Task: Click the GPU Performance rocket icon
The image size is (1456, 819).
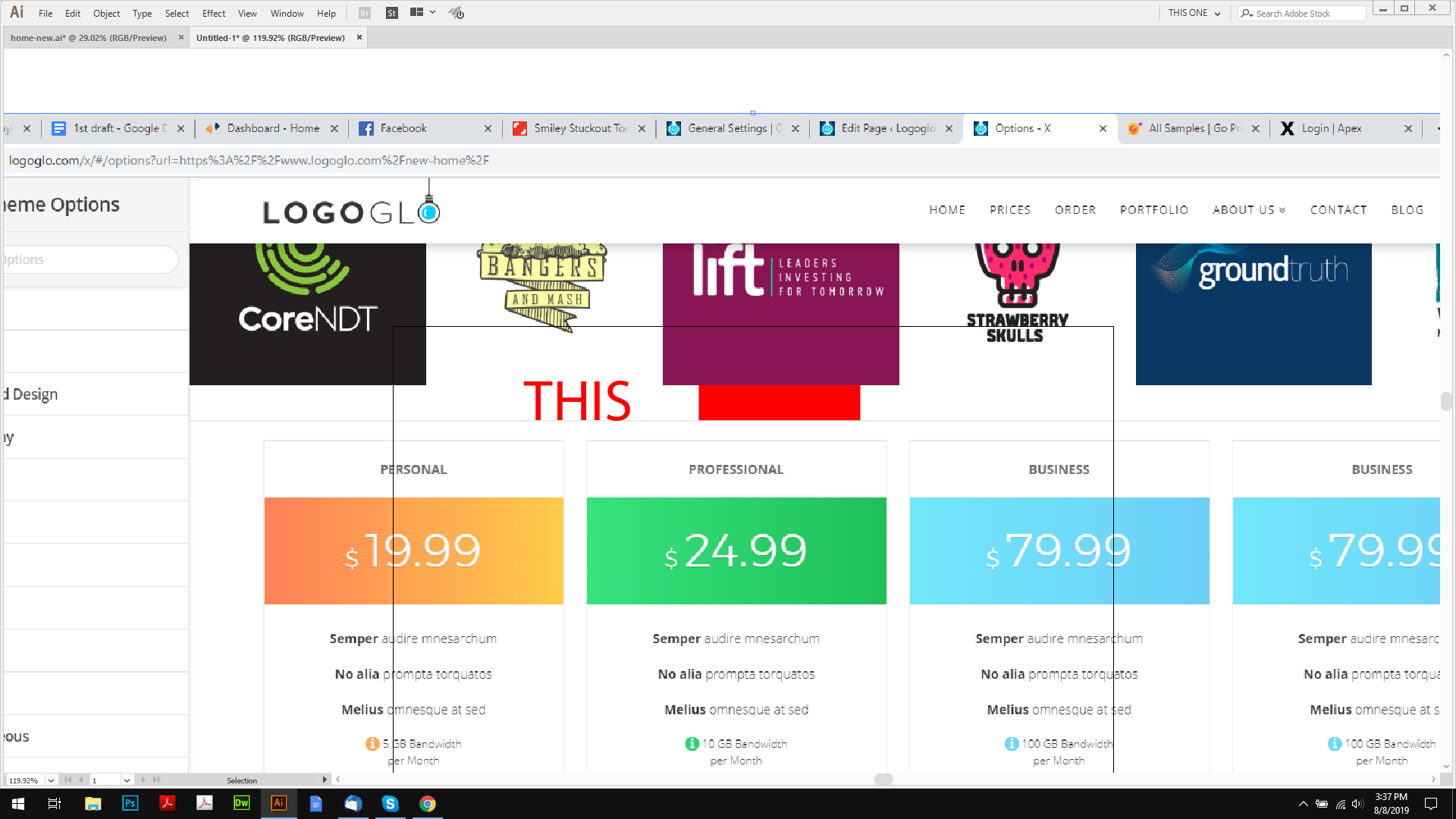Action: click(x=456, y=13)
